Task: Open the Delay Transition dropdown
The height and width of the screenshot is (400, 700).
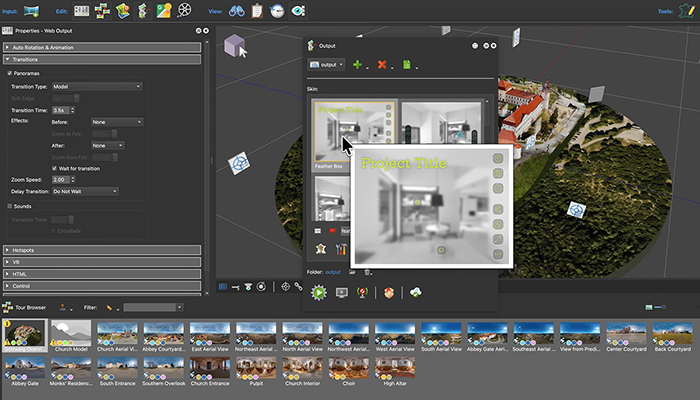Action: click(87, 190)
